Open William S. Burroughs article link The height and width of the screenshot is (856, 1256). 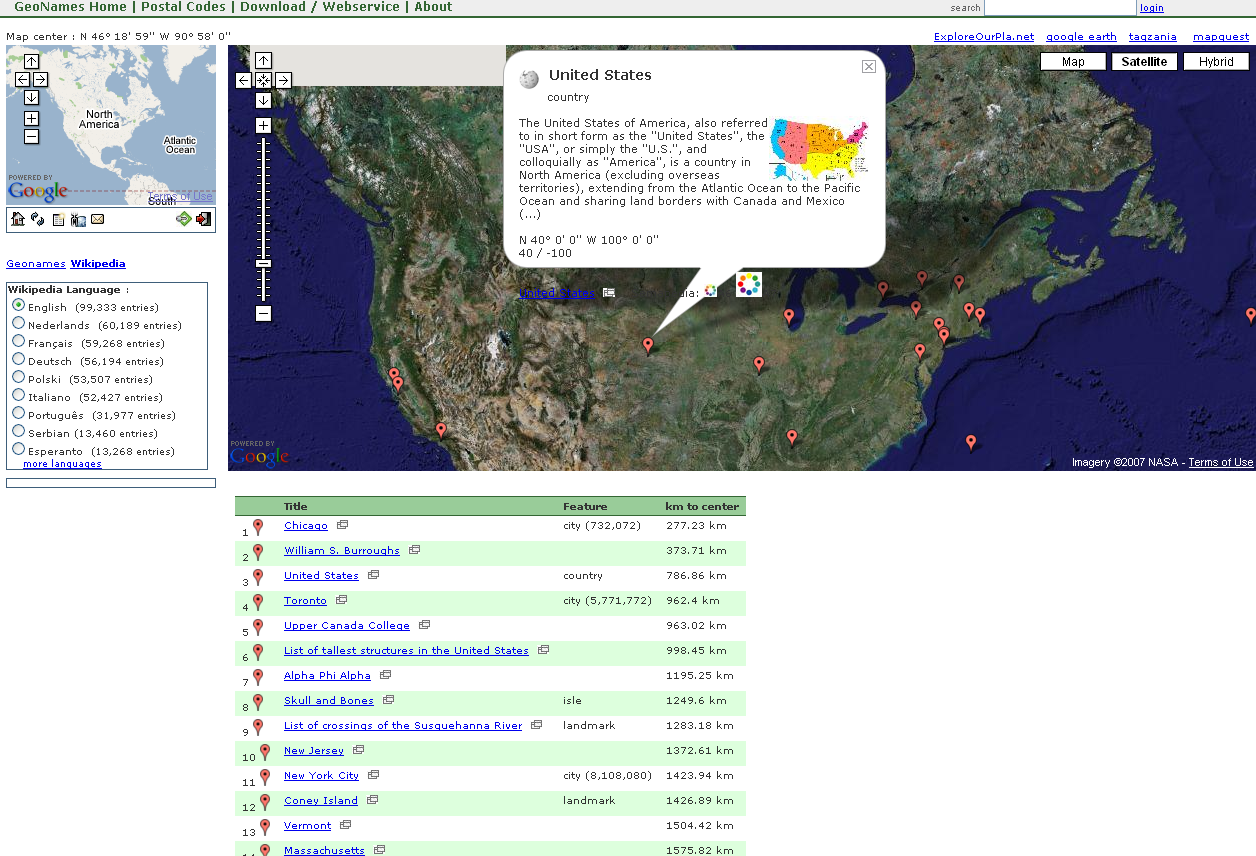[342, 551]
